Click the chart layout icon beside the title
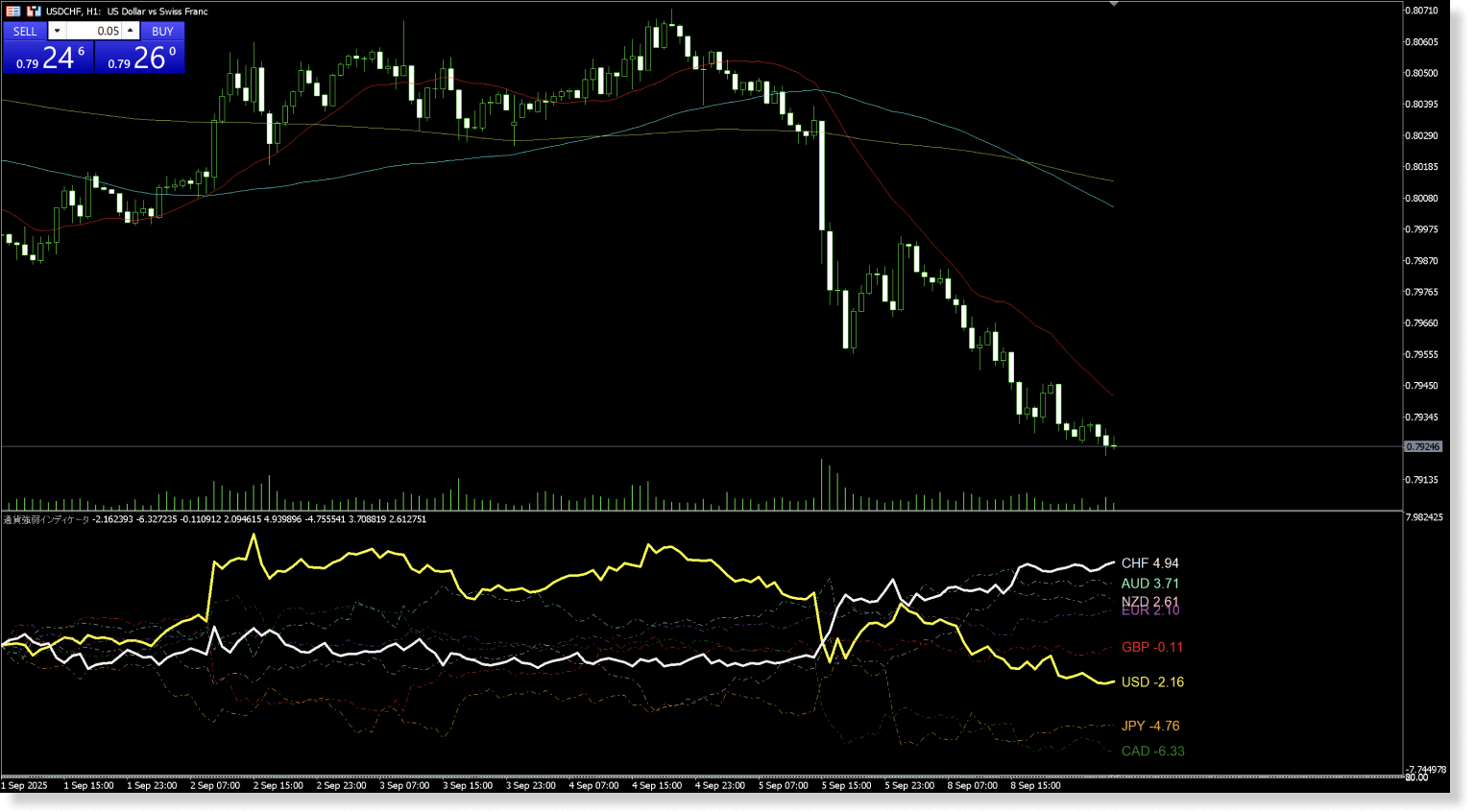The width and height of the screenshot is (1475, 812). tap(32, 11)
